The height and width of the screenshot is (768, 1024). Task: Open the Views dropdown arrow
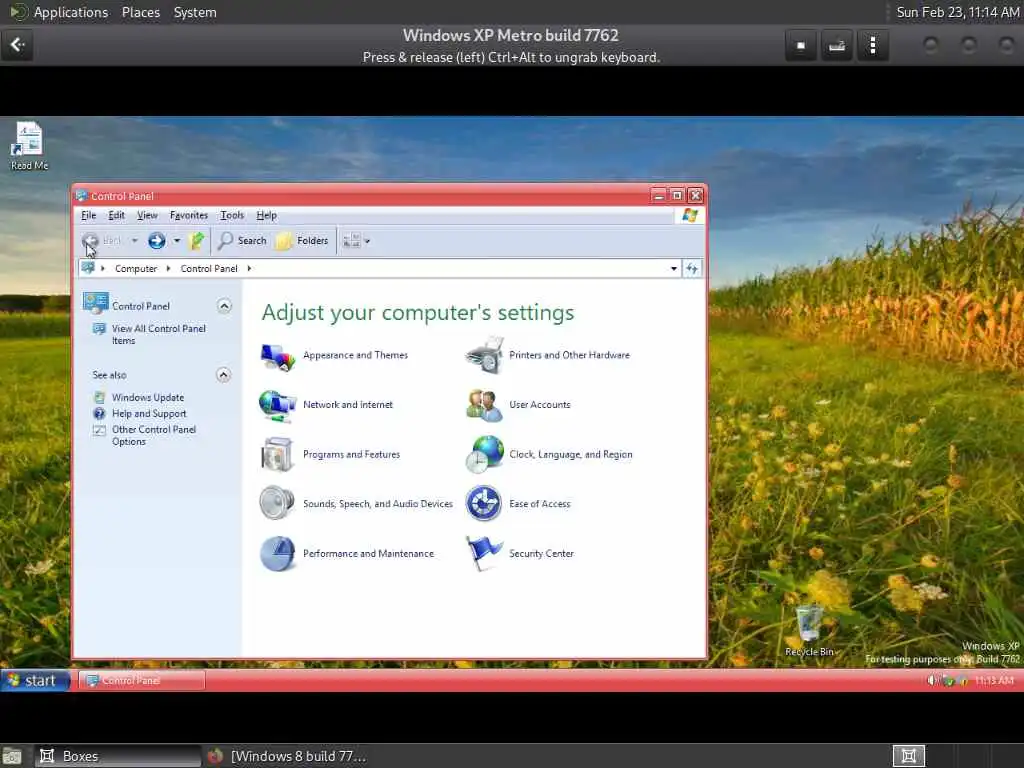click(x=367, y=242)
